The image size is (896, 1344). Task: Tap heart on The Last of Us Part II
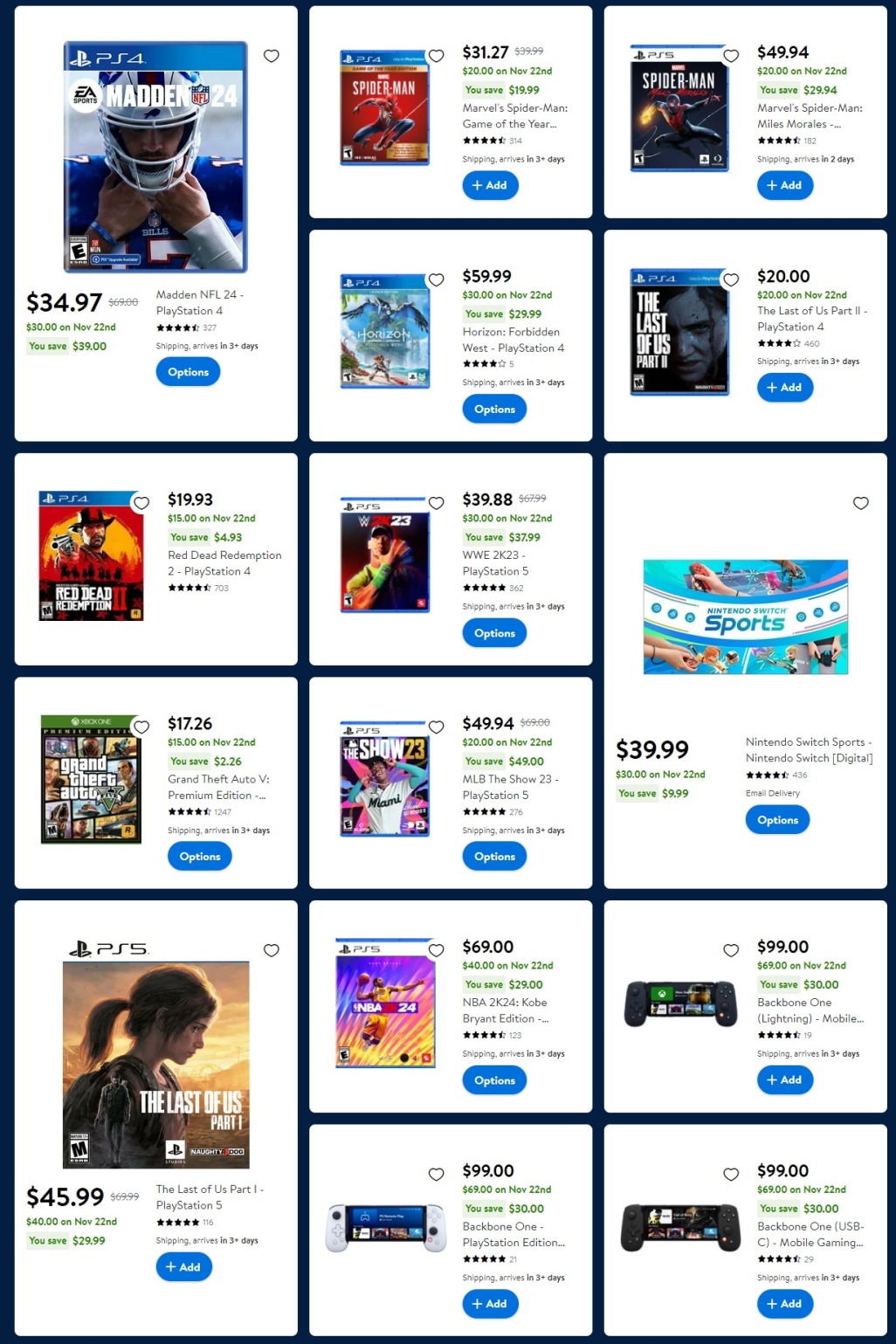[x=731, y=279]
